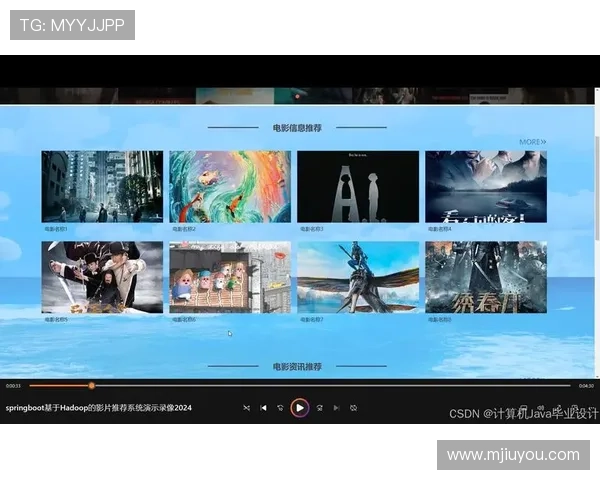Go to next track in player

pos(336,408)
